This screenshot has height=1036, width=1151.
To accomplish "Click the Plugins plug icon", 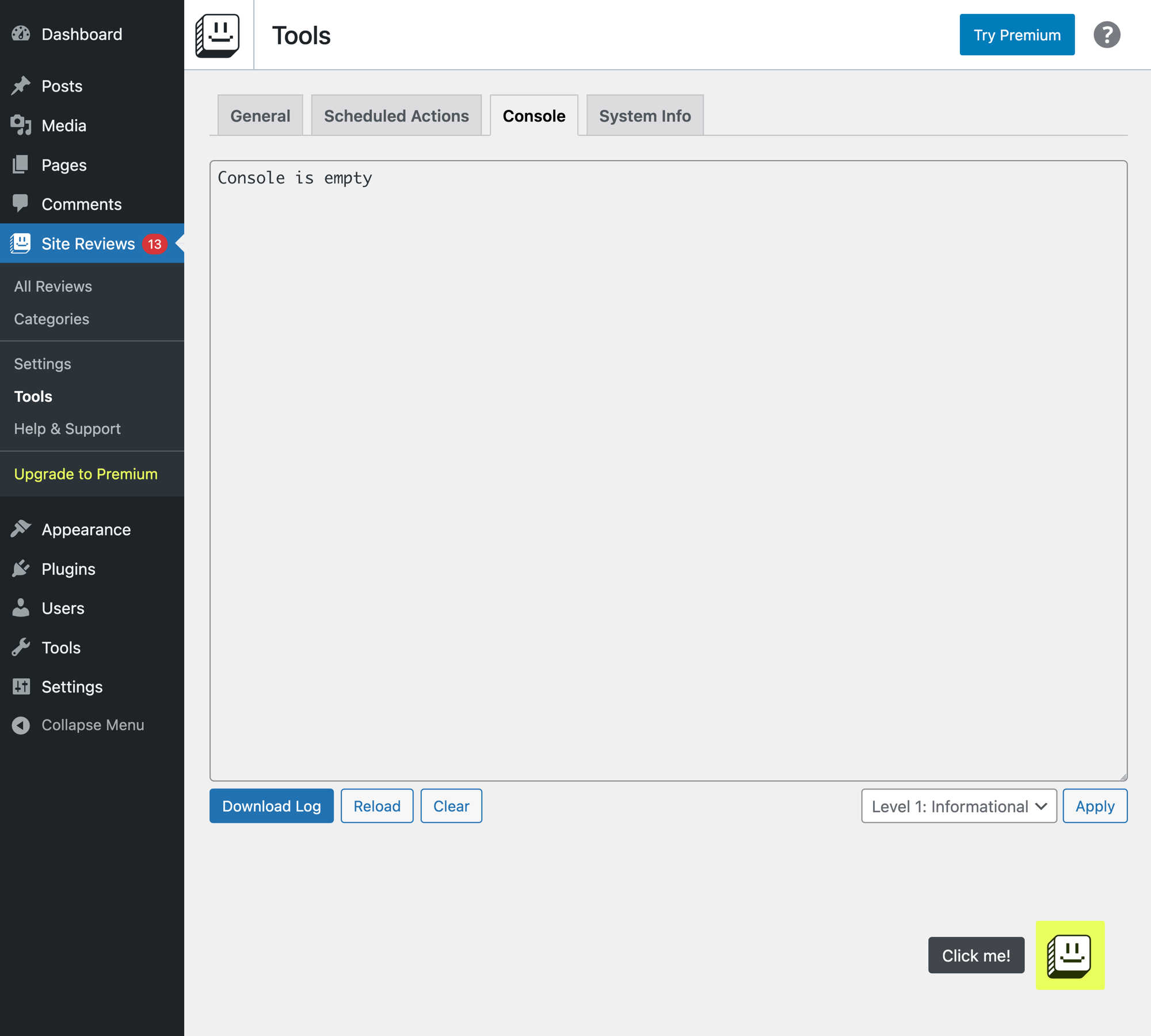I will [21, 569].
